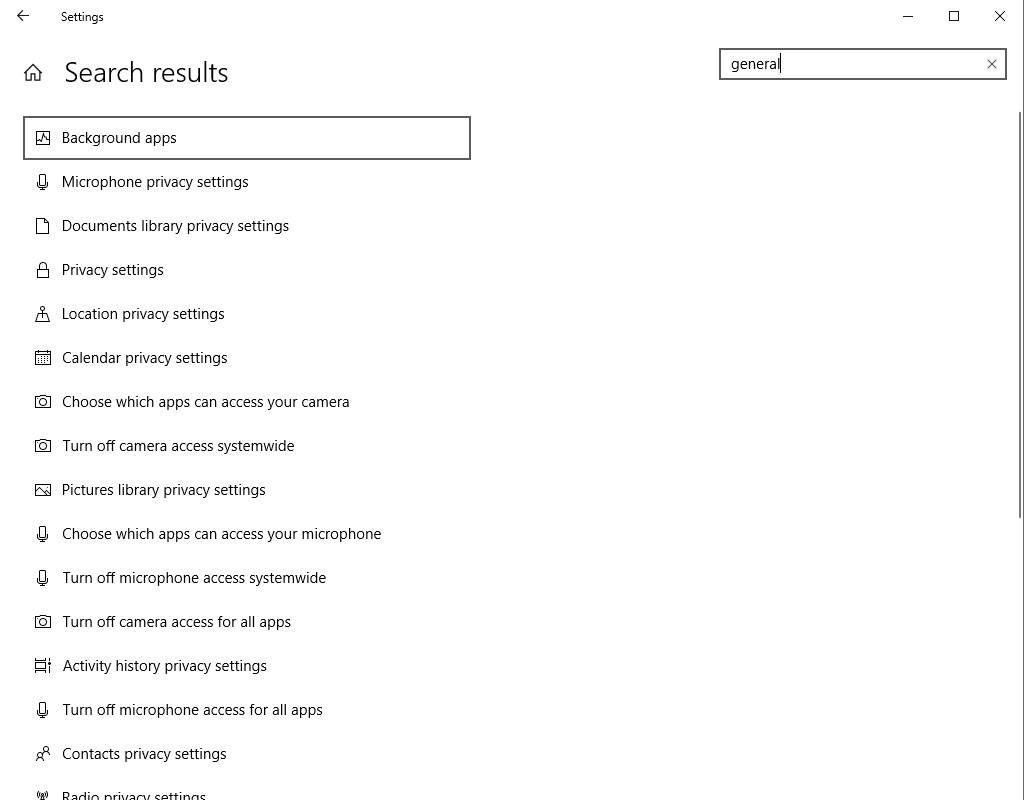
Task: Select Choose which apps can access your microphone
Action: (221, 534)
